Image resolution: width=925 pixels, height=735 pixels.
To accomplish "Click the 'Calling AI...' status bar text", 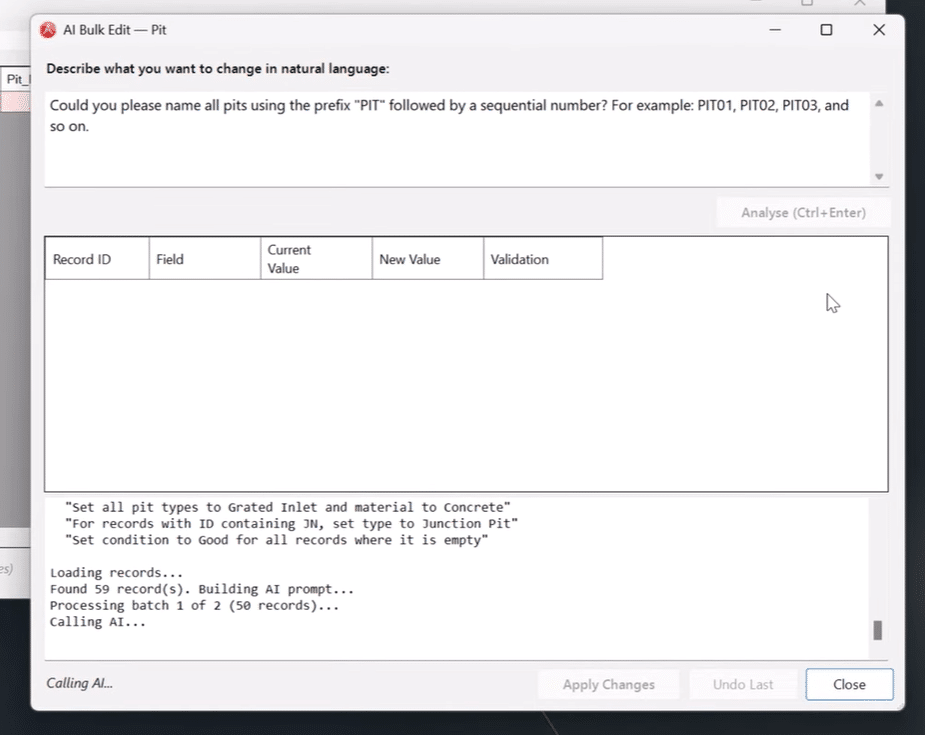I will 79,683.
